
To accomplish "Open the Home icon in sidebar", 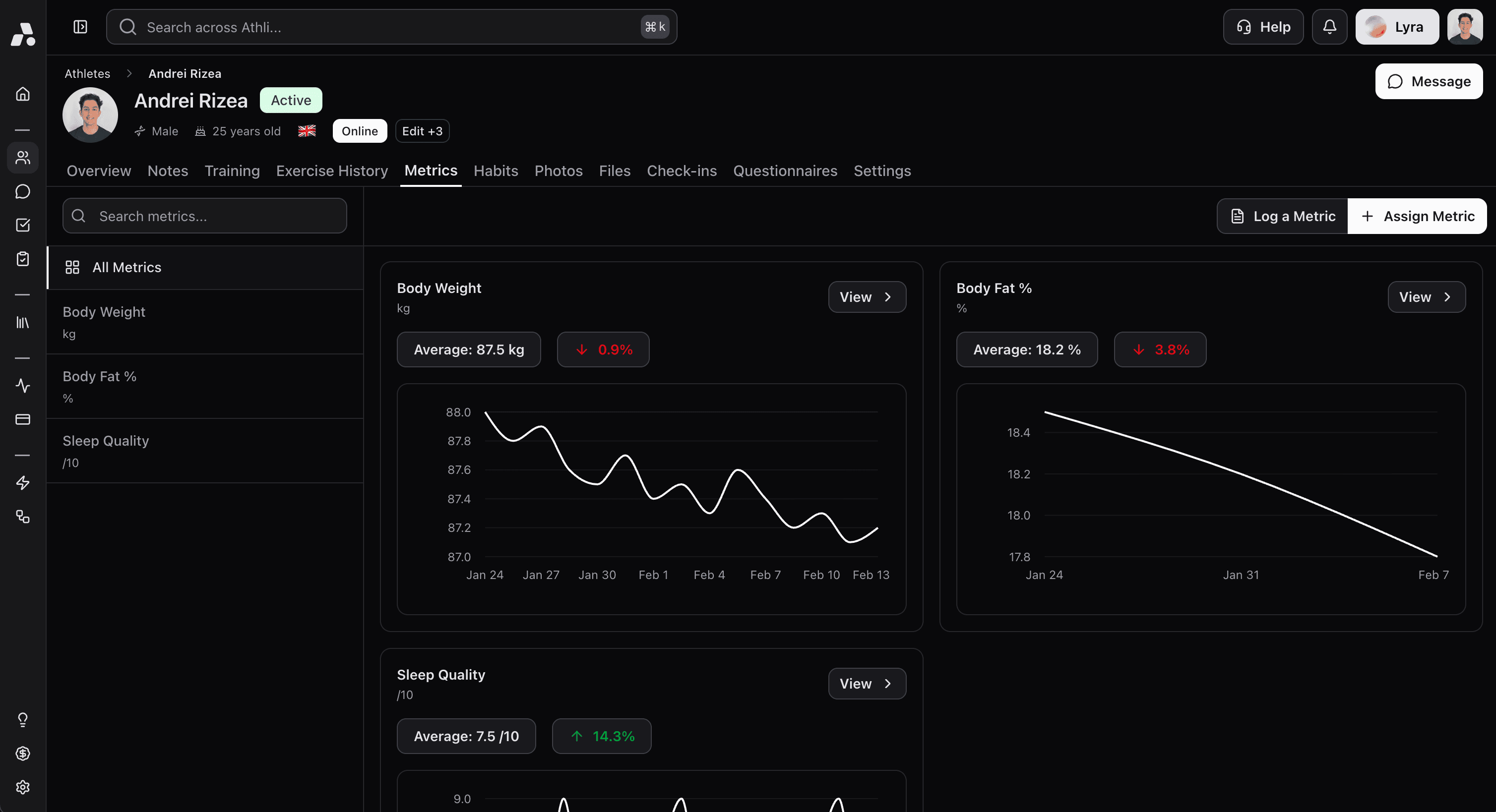I will pos(23,94).
